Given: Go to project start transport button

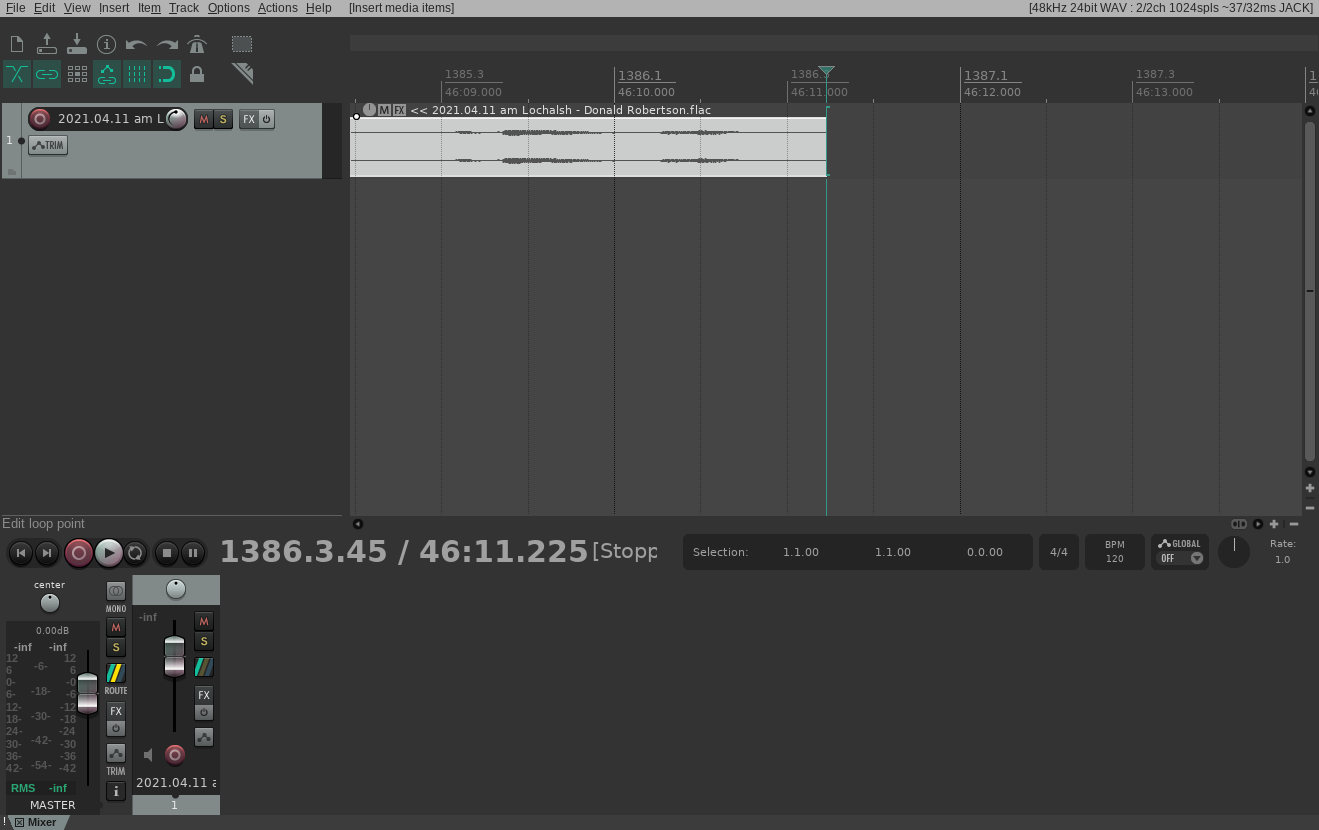Looking at the screenshot, I should point(20,552).
